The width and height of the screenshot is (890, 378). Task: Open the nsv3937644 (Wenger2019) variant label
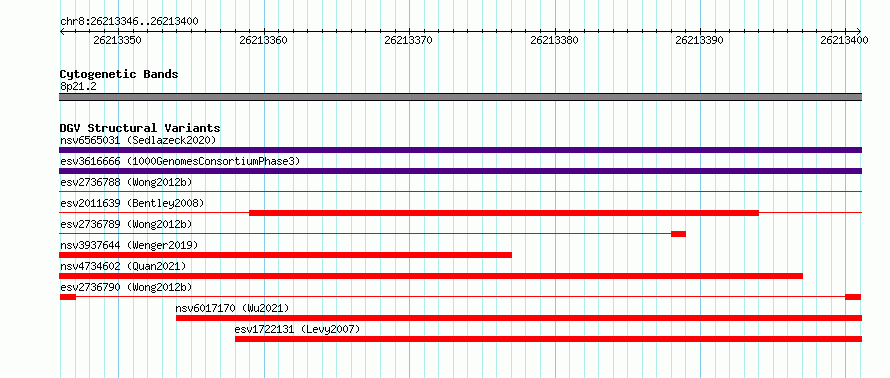coord(129,245)
